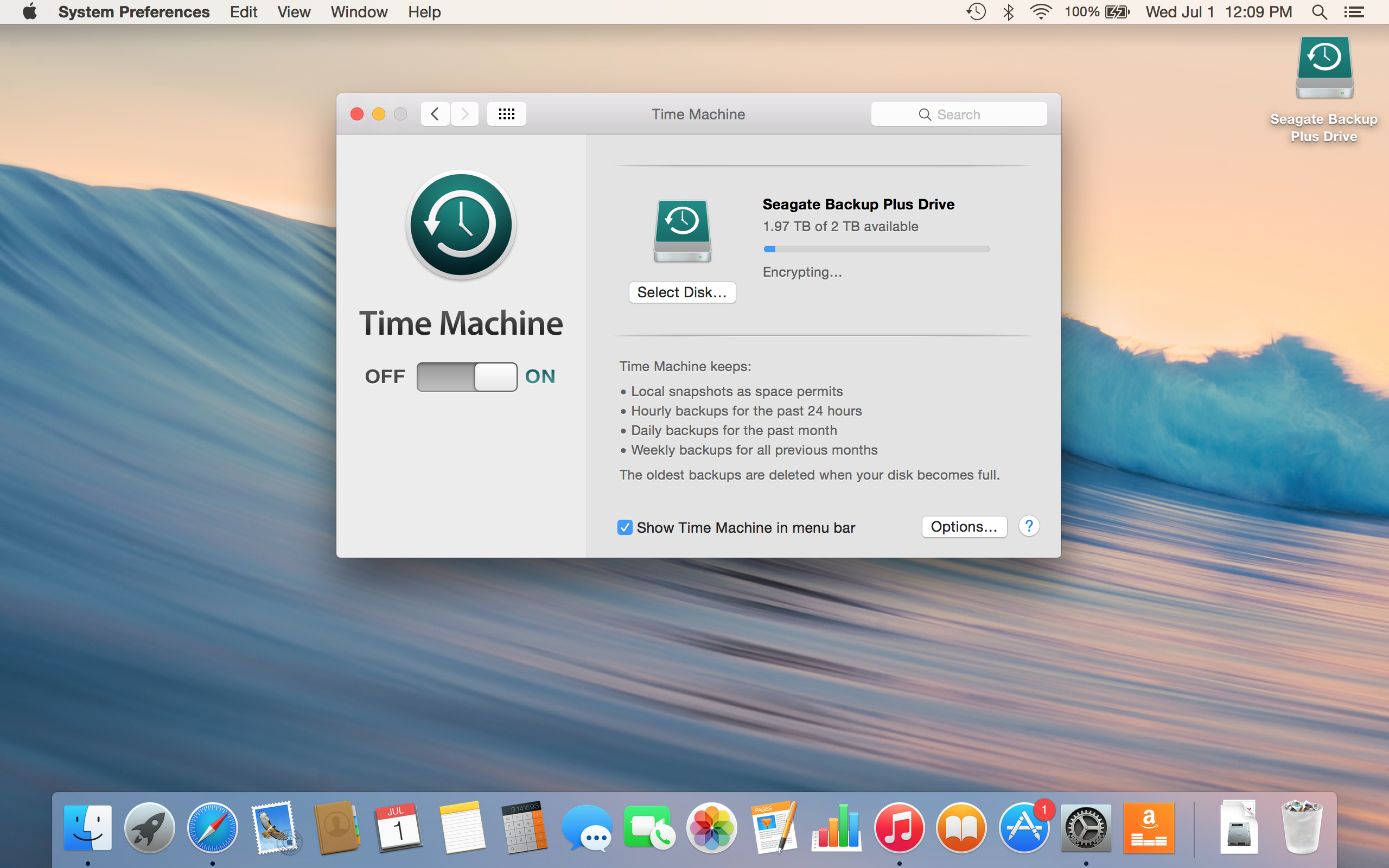Open iBooks in the Dock
1389x868 pixels.
click(961, 828)
